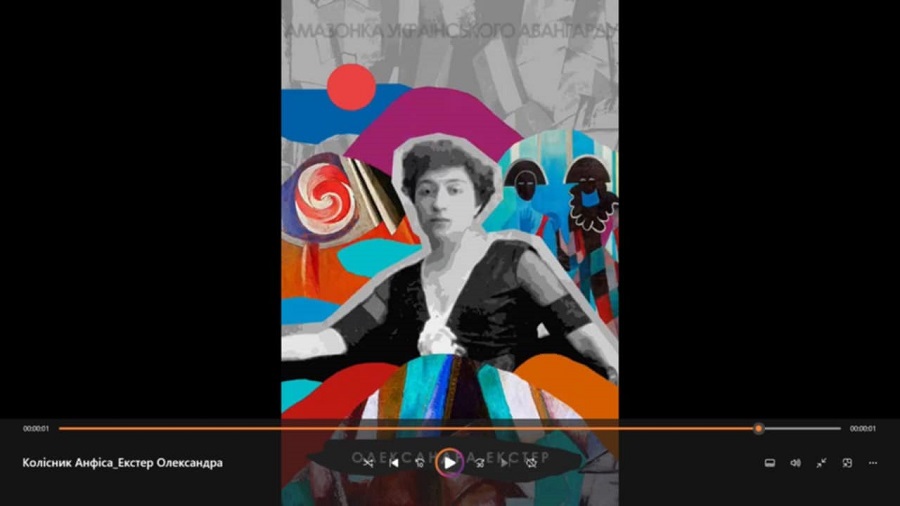Viewport: 900px width, 506px height.
Task: Play the video
Action: pos(449,462)
